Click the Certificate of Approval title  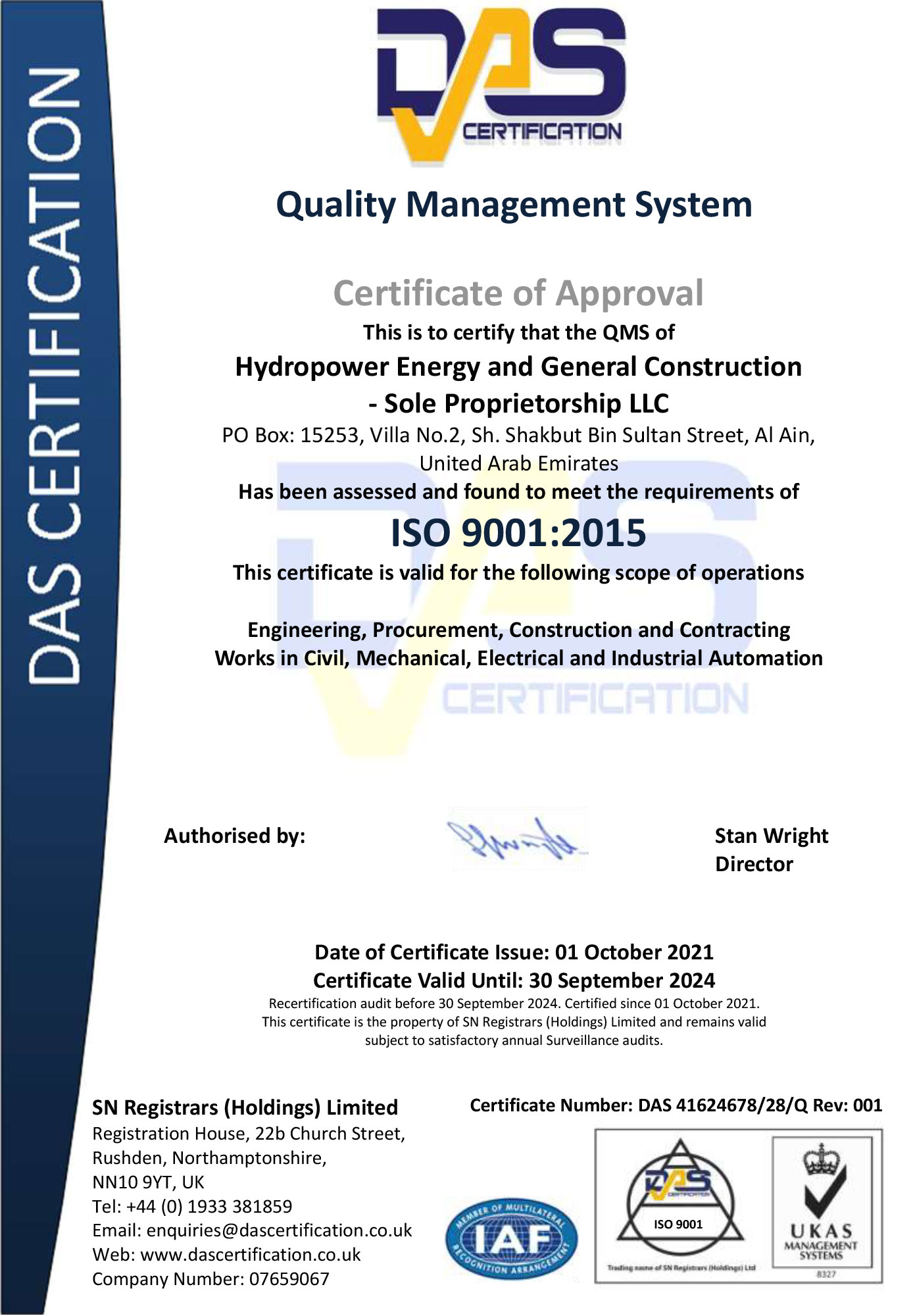518,293
